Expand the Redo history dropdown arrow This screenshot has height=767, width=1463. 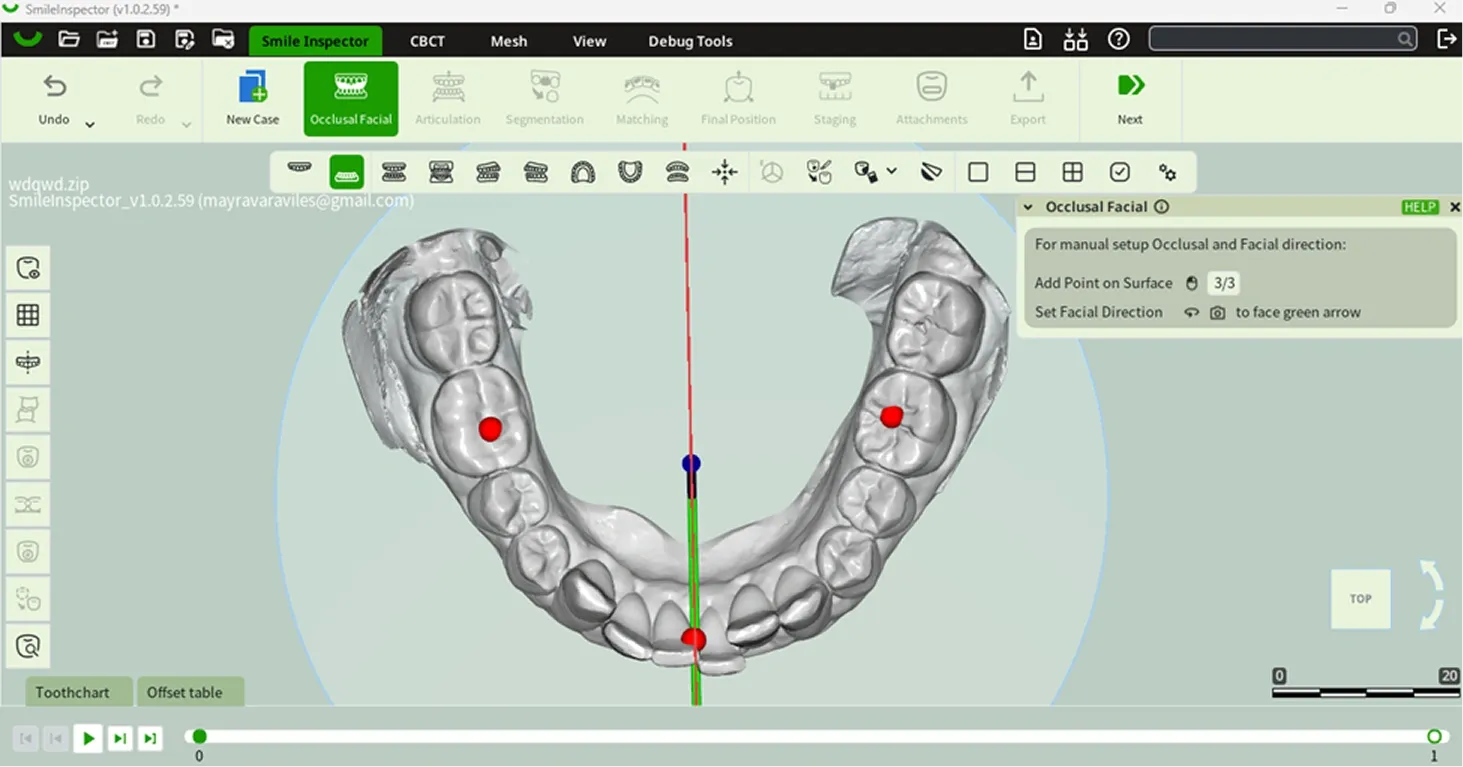[186, 124]
